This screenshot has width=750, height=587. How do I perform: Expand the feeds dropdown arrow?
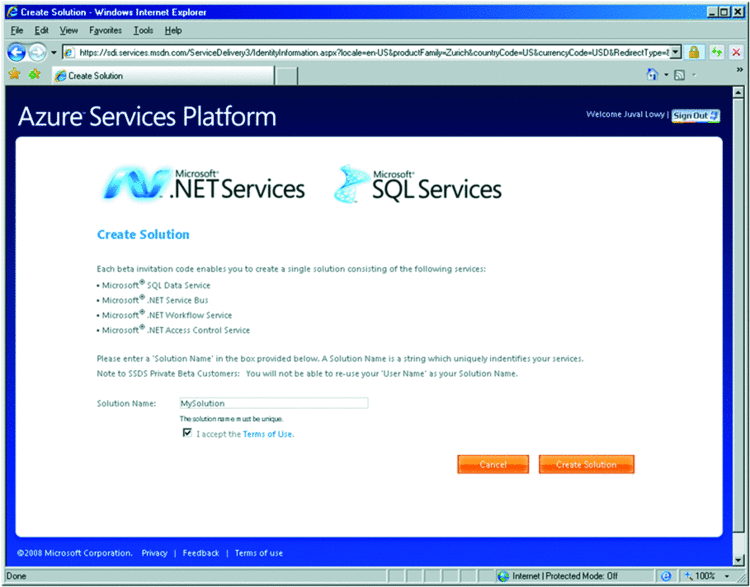pyautogui.click(x=693, y=75)
